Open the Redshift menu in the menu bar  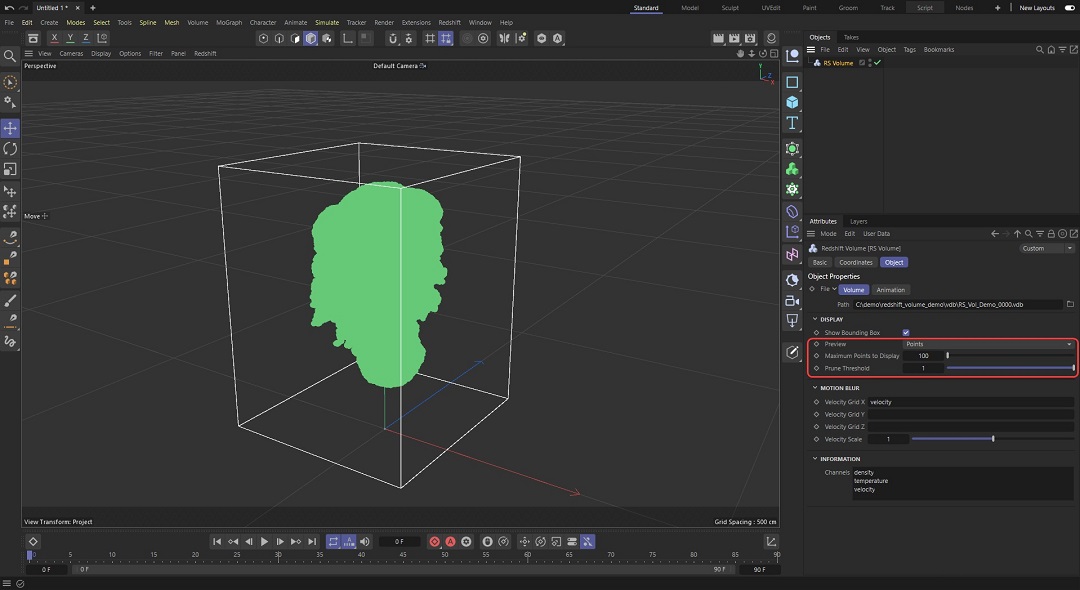pyautogui.click(x=449, y=21)
